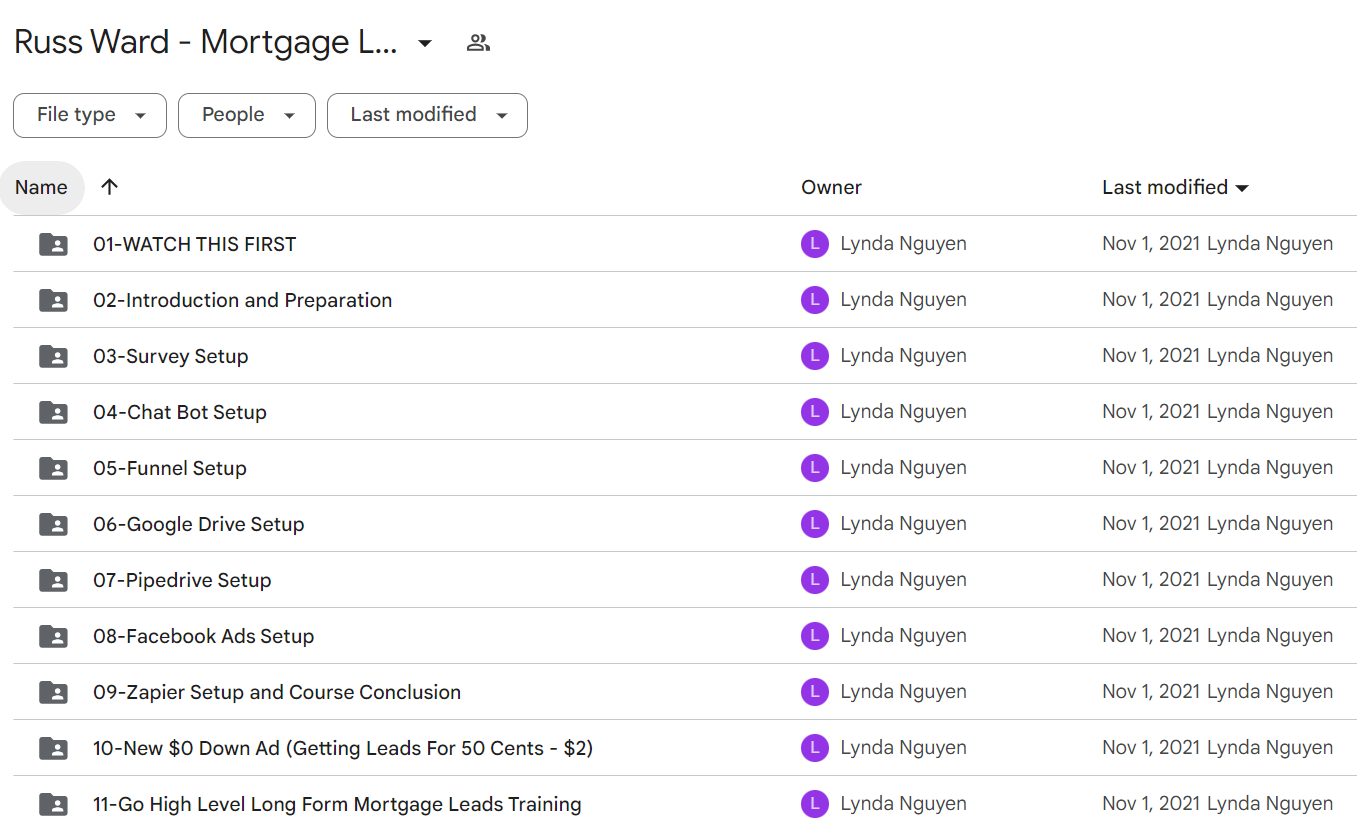This screenshot has height=831, width=1357.
Task: Click owner name Lynda Nguyen in 08-Facebook Ads Setup row
Action: [903, 636]
